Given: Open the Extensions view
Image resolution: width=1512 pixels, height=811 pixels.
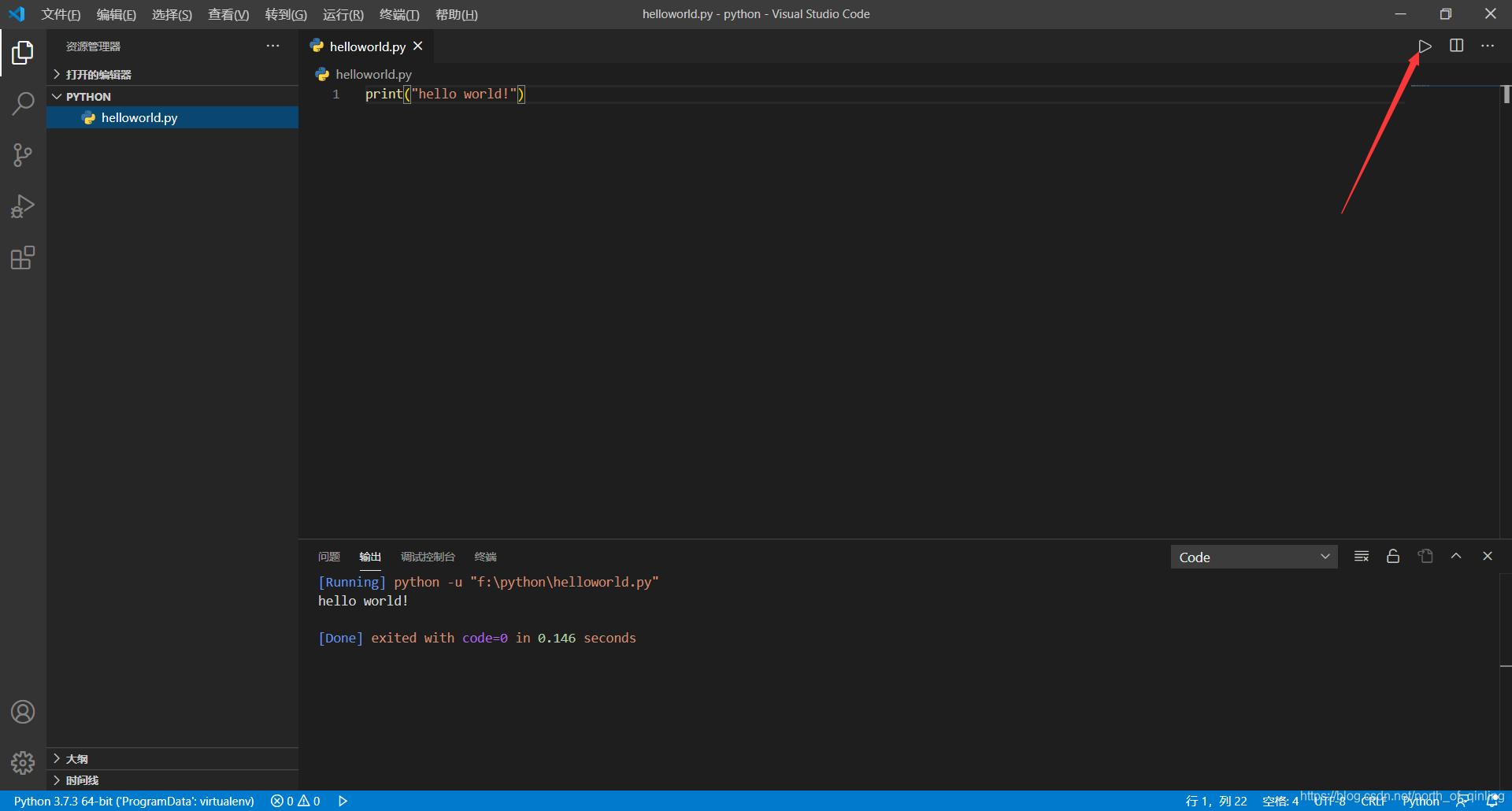Looking at the screenshot, I should tap(23, 258).
